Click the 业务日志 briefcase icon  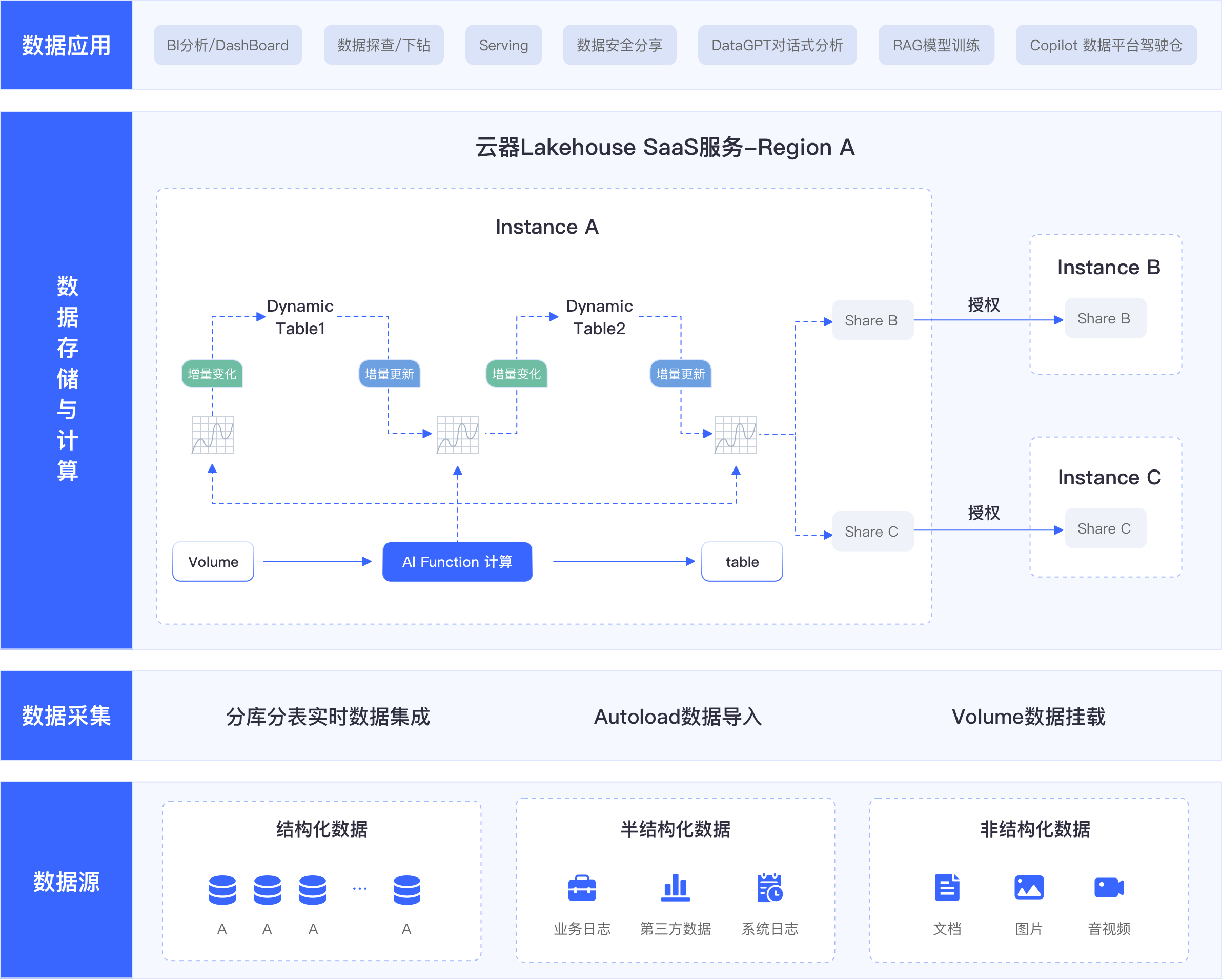click(x=582, y=888)
